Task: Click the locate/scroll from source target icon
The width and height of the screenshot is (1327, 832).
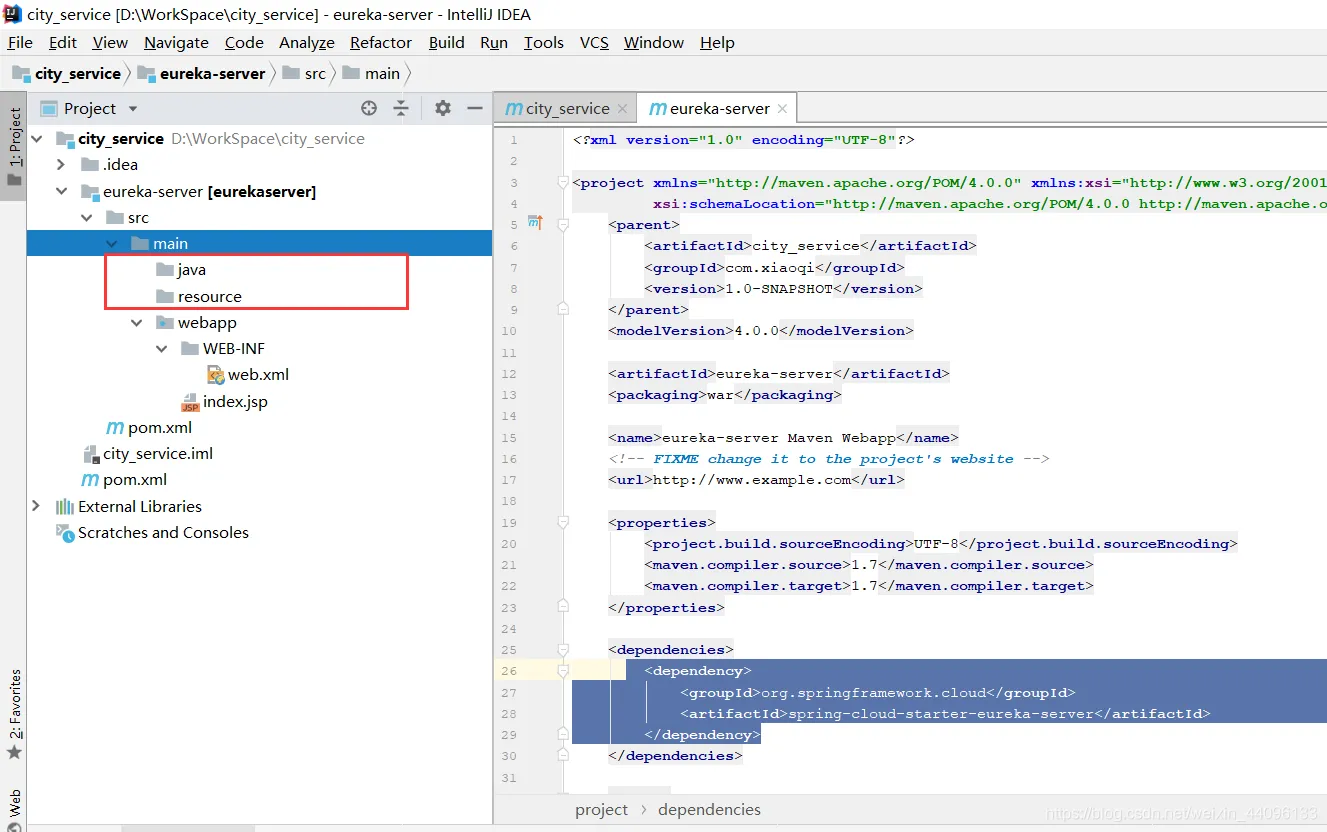Action: click(369, 108)
